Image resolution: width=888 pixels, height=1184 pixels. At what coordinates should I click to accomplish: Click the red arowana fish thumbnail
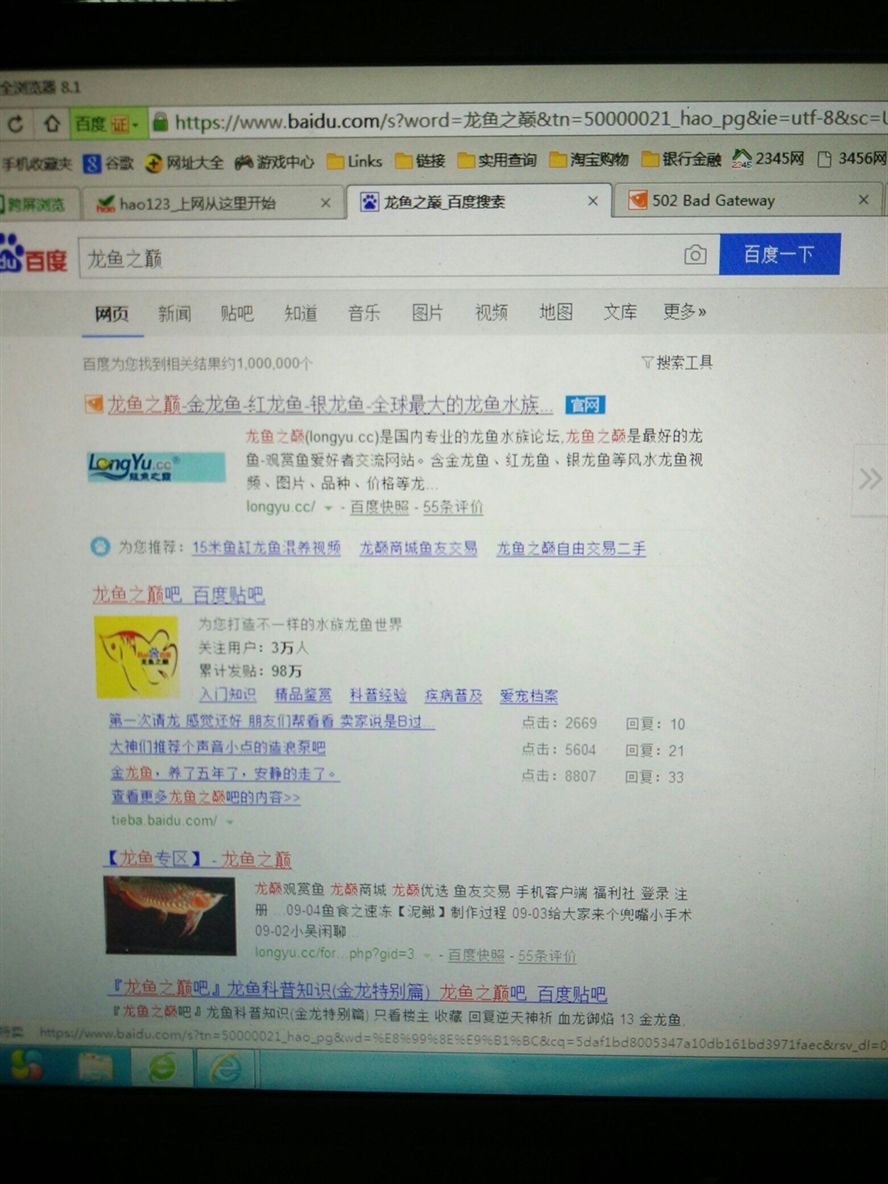pos(170,915)
